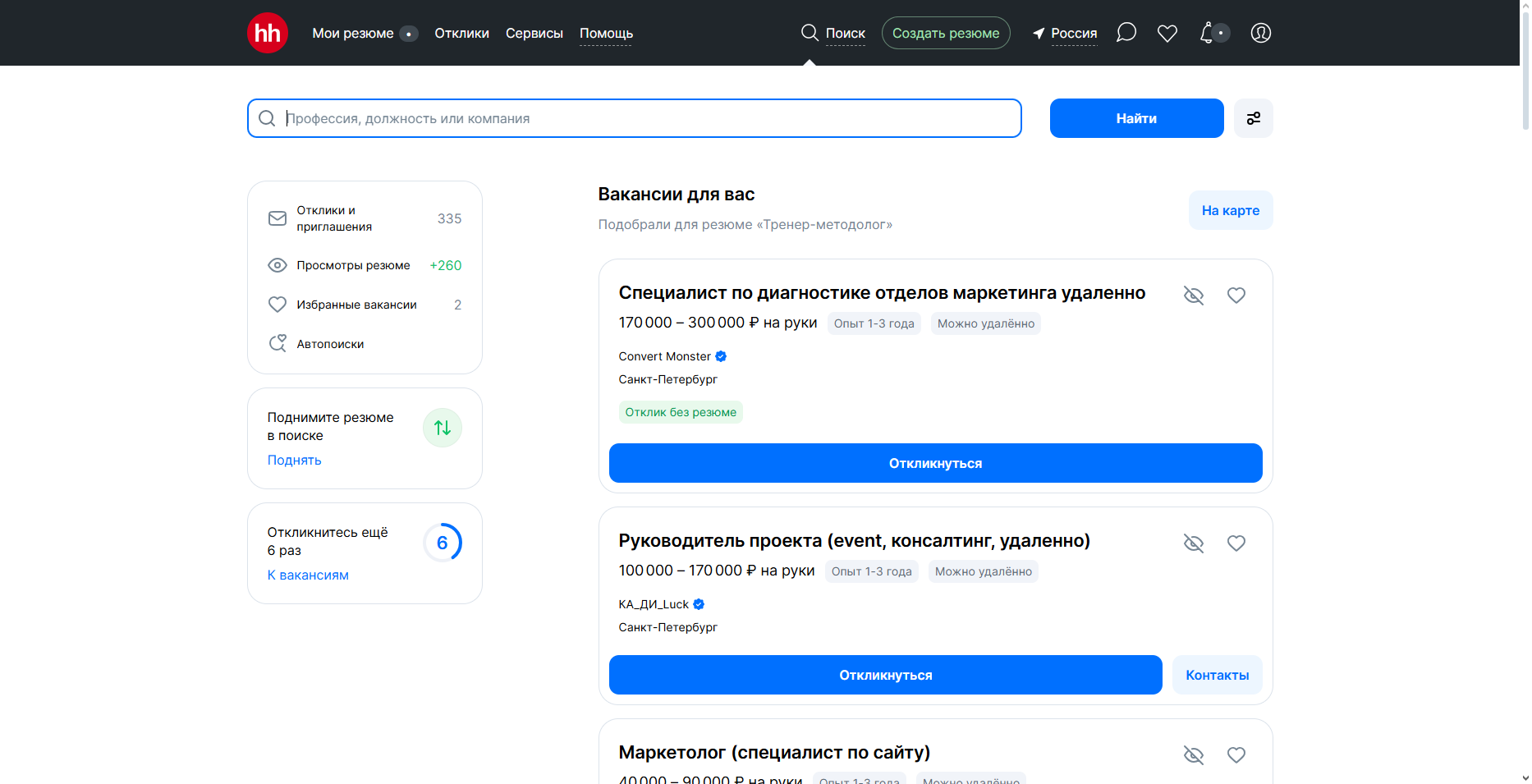Click the Поднять resume link
The width and height of the screenshot is (1532, 784).
tap(294, 461)
